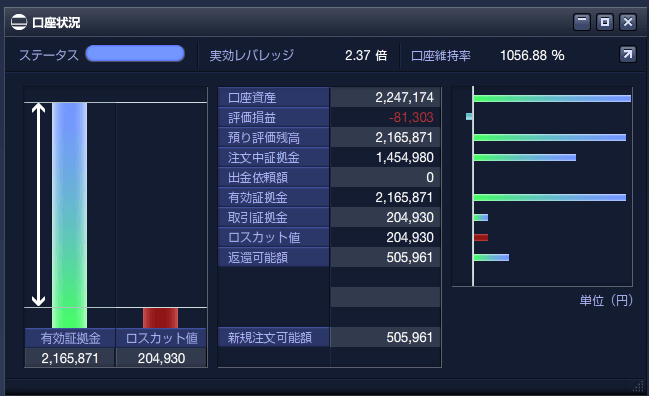Select the 評価損益 row label
649x396 pixels.
click(274, 118)
